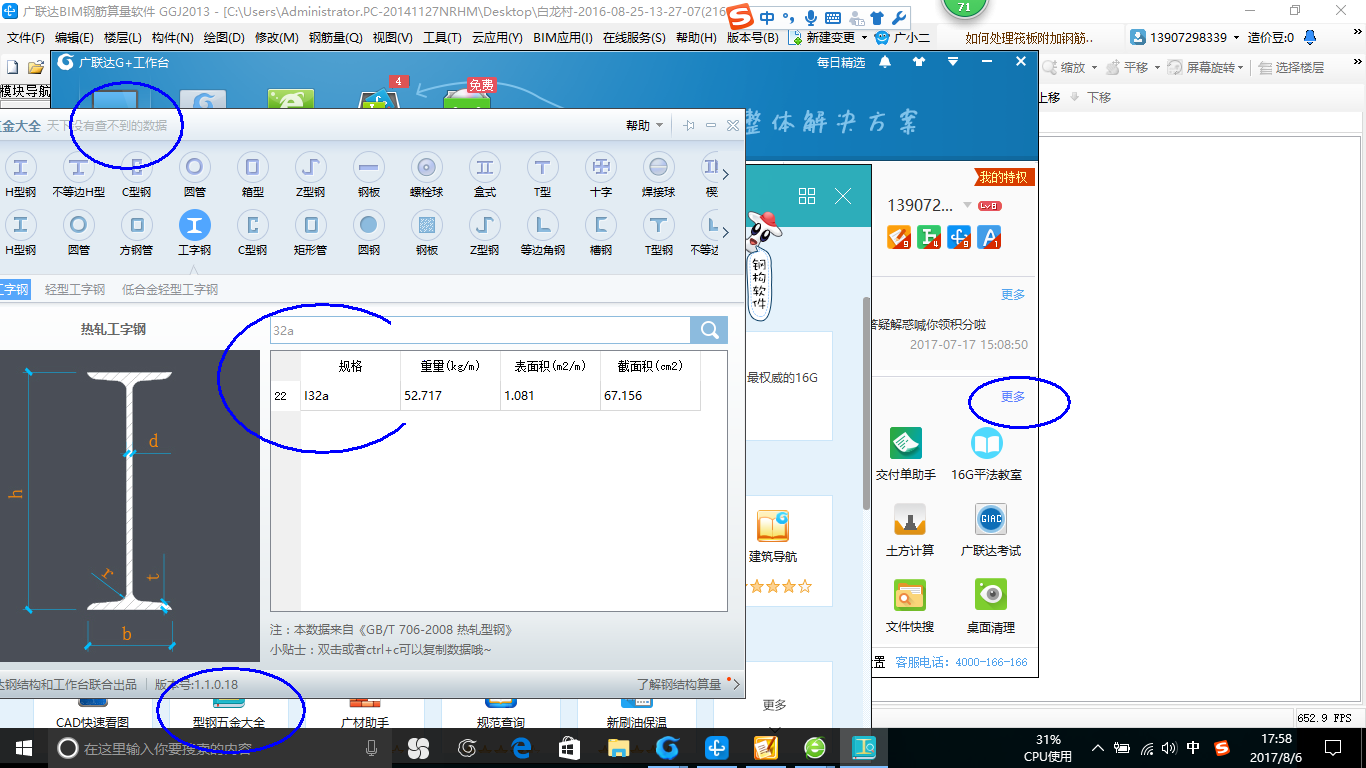Open the 每日精选 link

click(x=840, y=62)
